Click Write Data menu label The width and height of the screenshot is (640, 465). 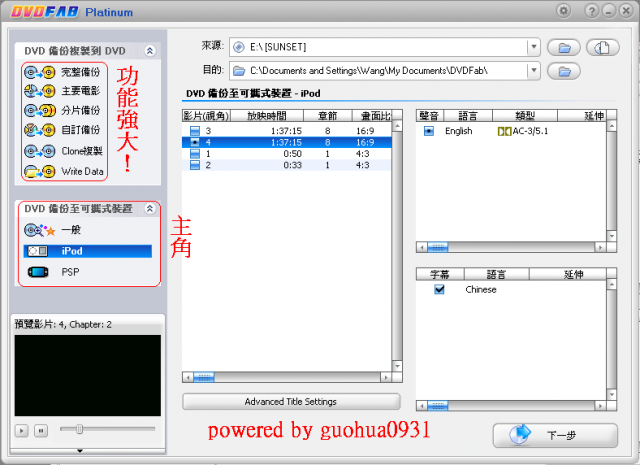(x=82, y=171)
